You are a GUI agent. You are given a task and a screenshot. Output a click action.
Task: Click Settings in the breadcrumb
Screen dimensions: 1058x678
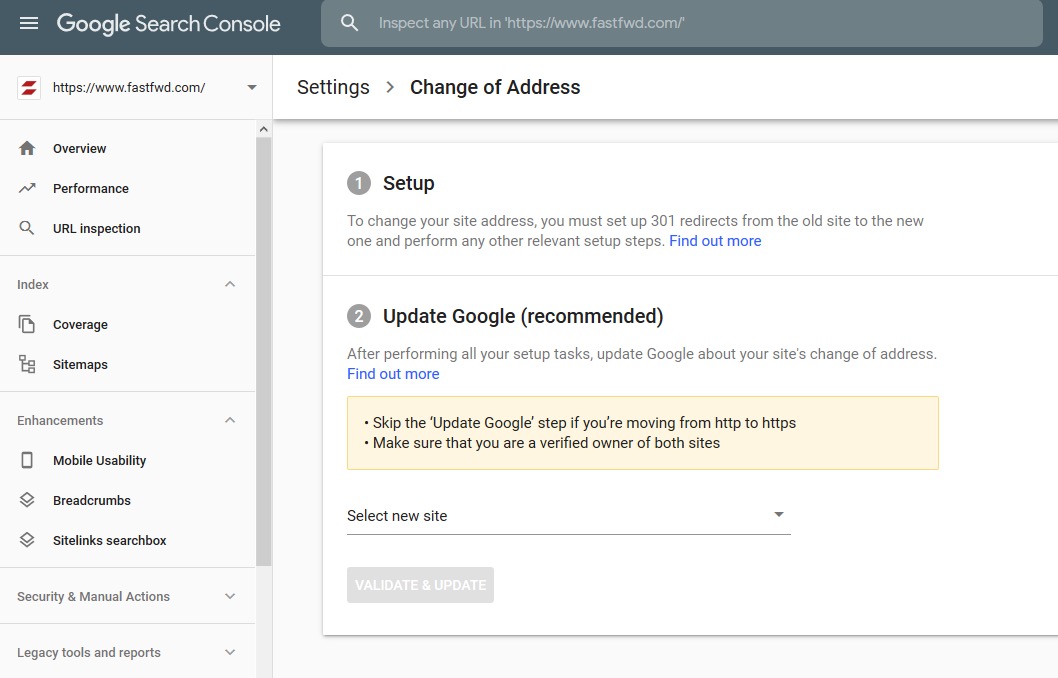click(x=333, y=88)
